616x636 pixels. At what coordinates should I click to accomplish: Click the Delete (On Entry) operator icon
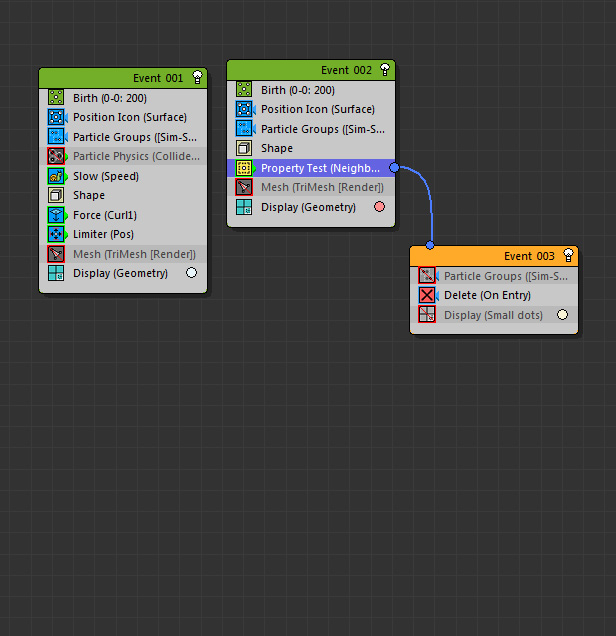(x=427, y=295)
